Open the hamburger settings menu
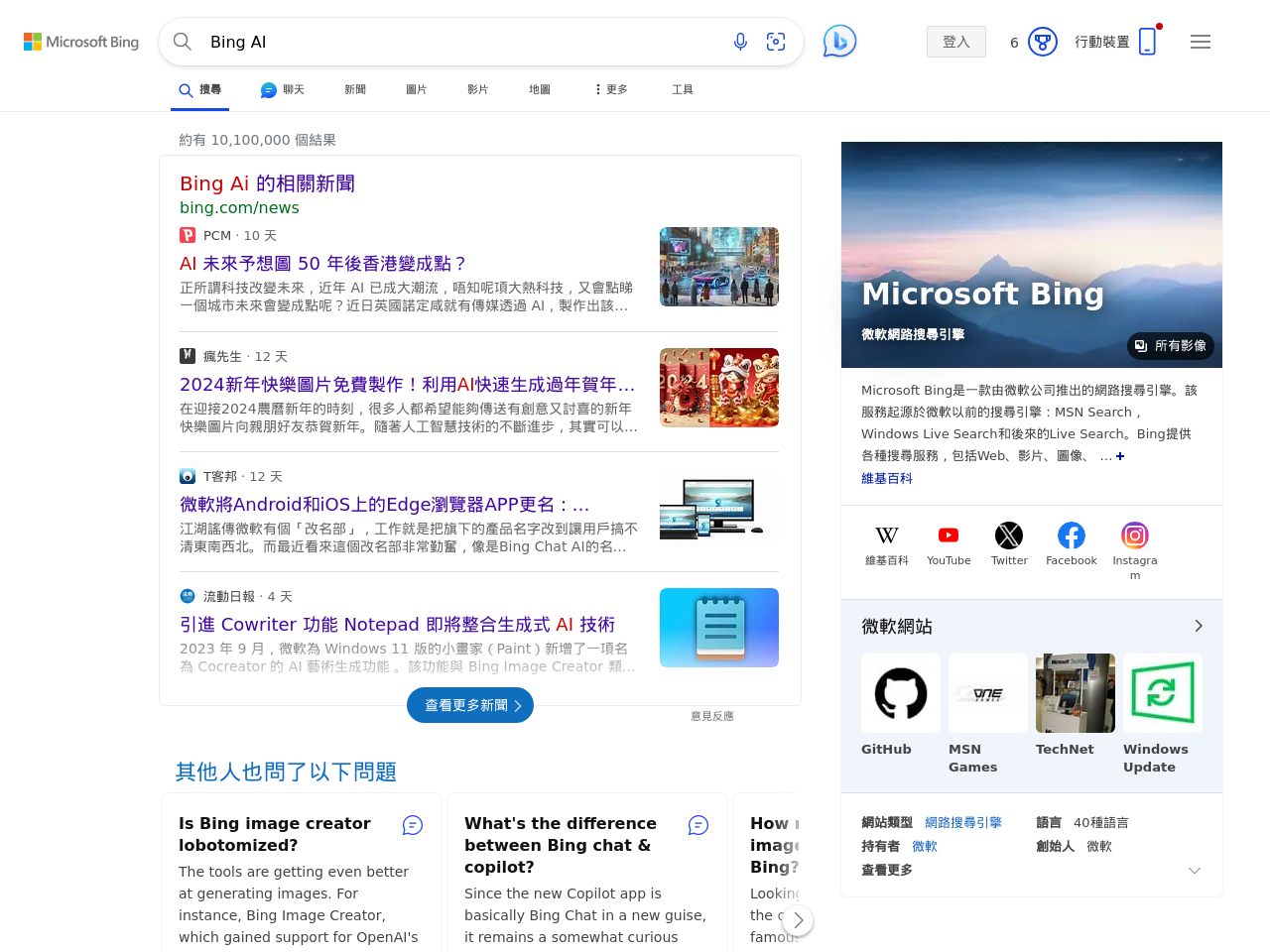Viewport: 1270px width, 952px height. tap(1201, 42)
